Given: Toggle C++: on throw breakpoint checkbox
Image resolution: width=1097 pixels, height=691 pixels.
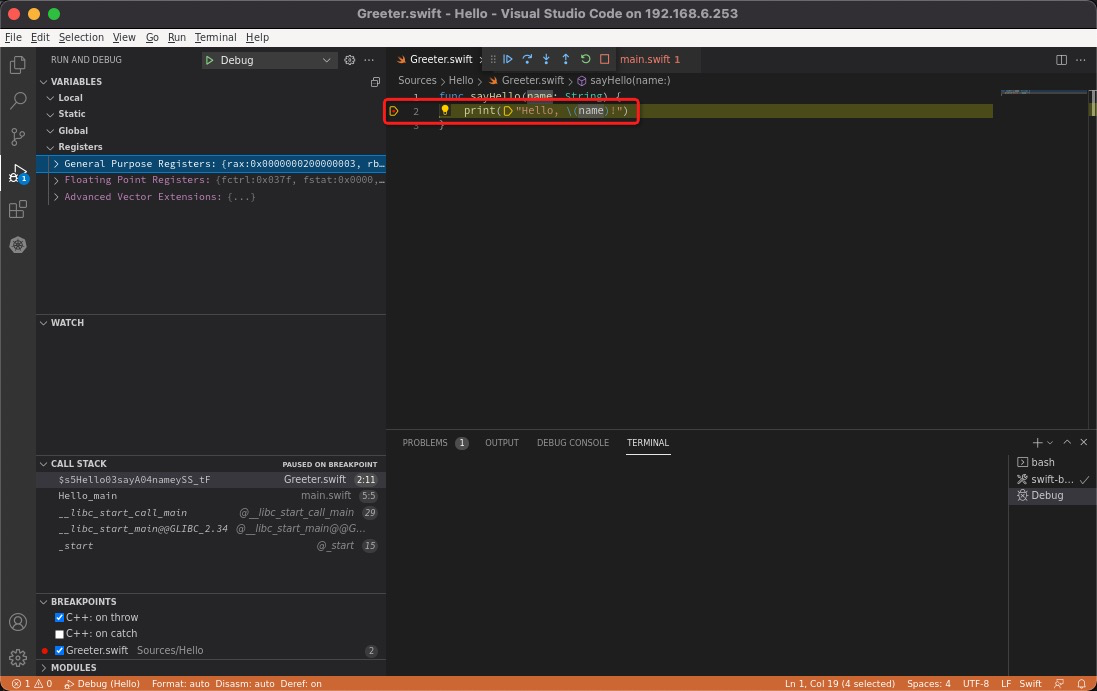Looking at the screenshot, I should coord(59,618).
